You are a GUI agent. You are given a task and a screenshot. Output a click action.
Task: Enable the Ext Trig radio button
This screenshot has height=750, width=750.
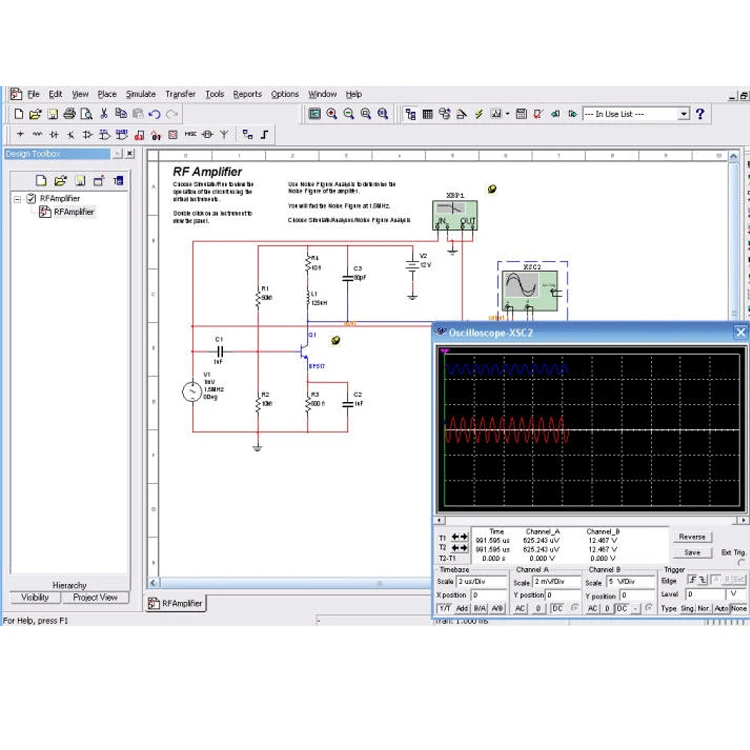(x=741, y=562)
